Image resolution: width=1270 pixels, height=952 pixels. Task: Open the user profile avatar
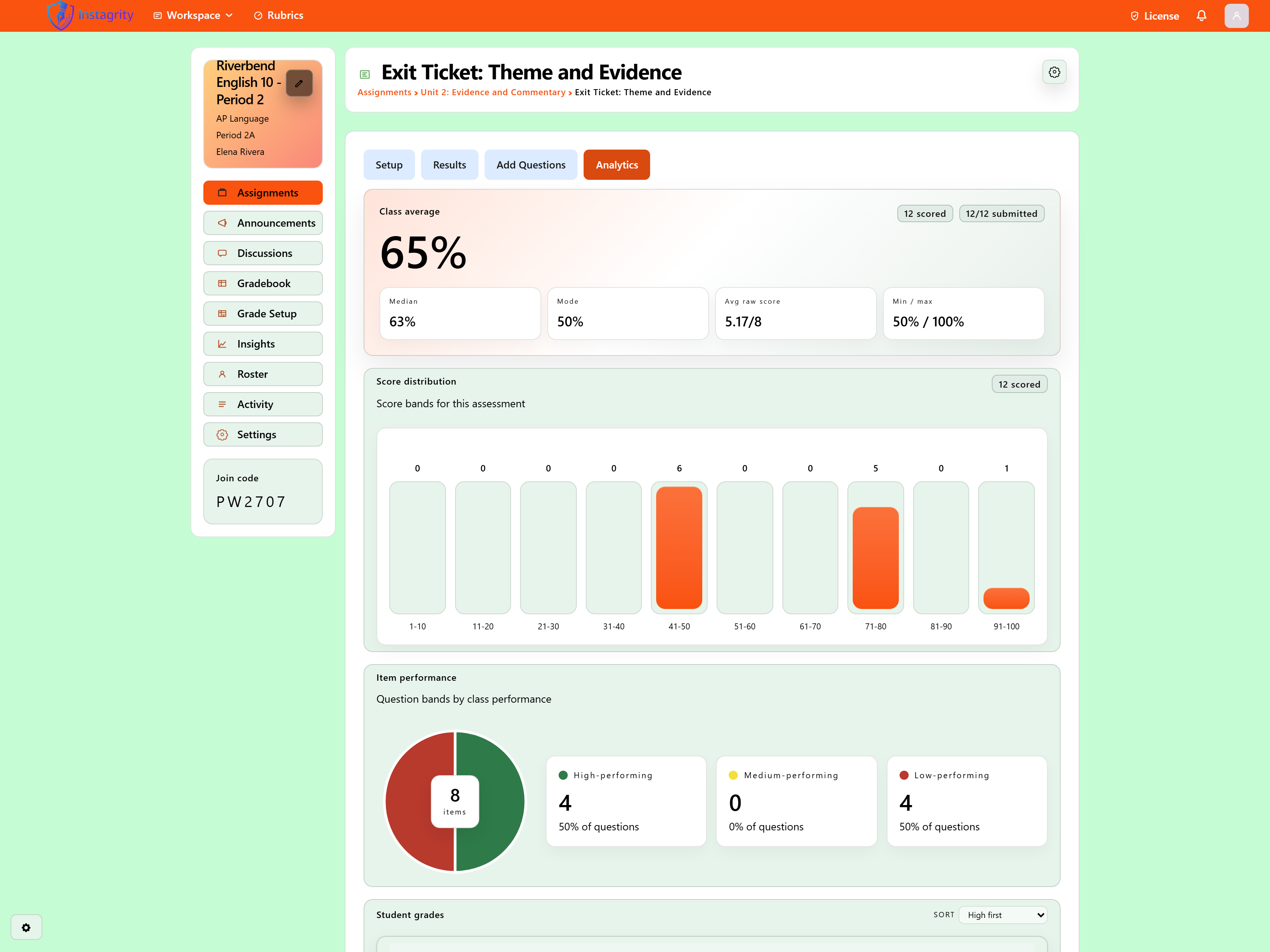[1236, 16]
